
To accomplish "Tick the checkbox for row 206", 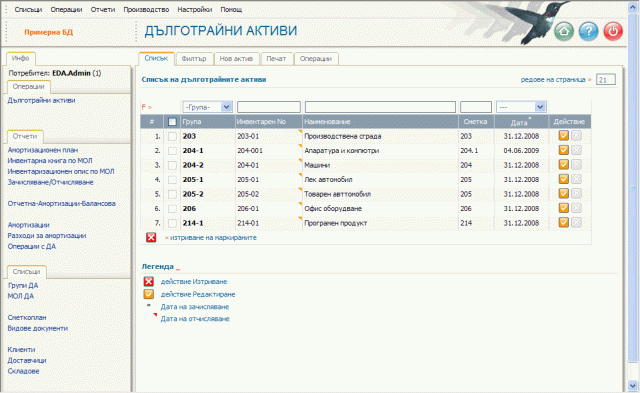I will point(172,209).
